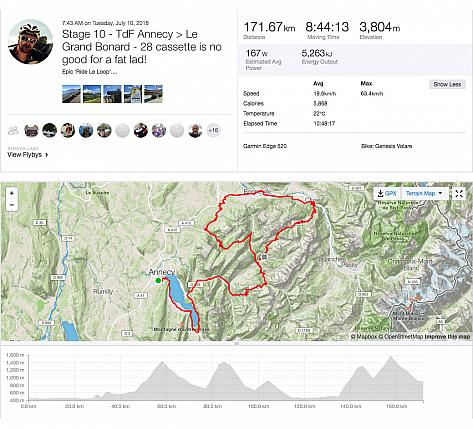Zoom out the map with minus button
Viewport: 473px width, 429px height.
click(12, 205)
